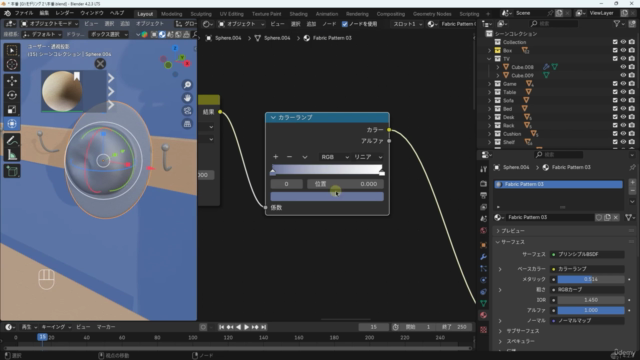Select the Annotate tool
Image resolution: width=640 pixels, height=360 pixels.
12,140
